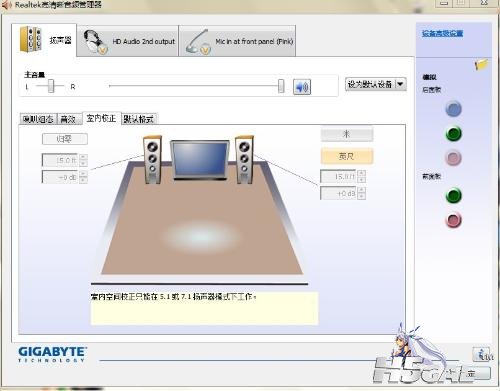
Task: Click the left speaker in room view
Action: coord(152,160)
